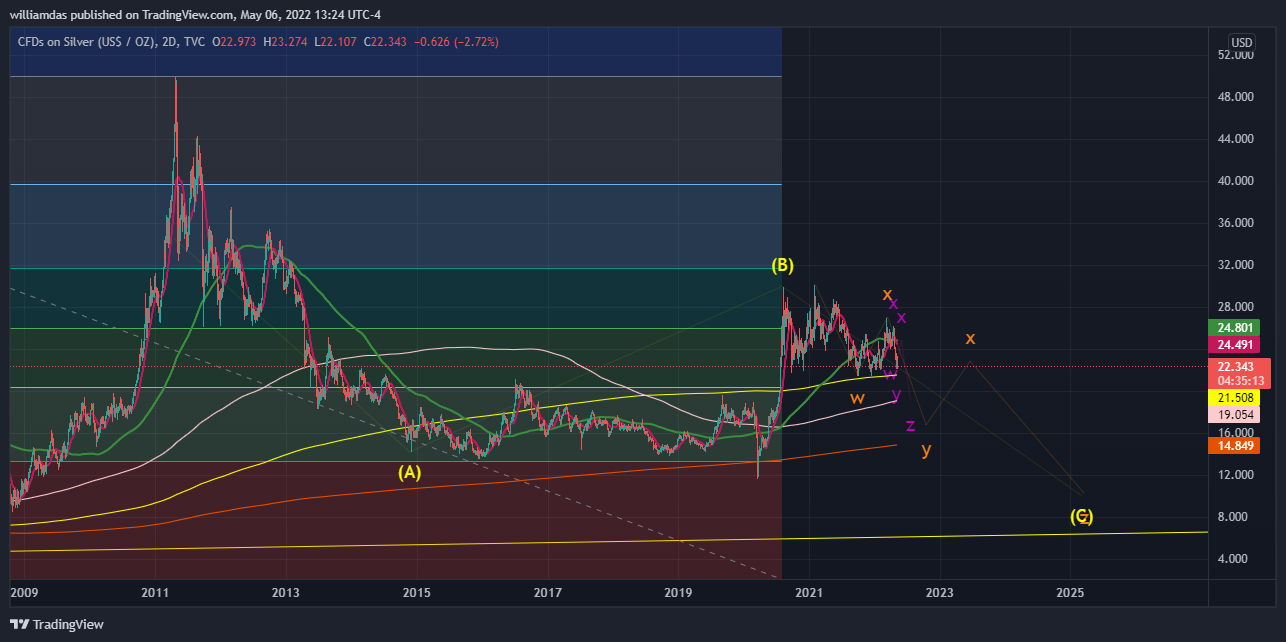Click the 'williamdas published on TradingView.com' header
Screen dimensions: 1286x642
pyautogui.click(x=122, y=14)
